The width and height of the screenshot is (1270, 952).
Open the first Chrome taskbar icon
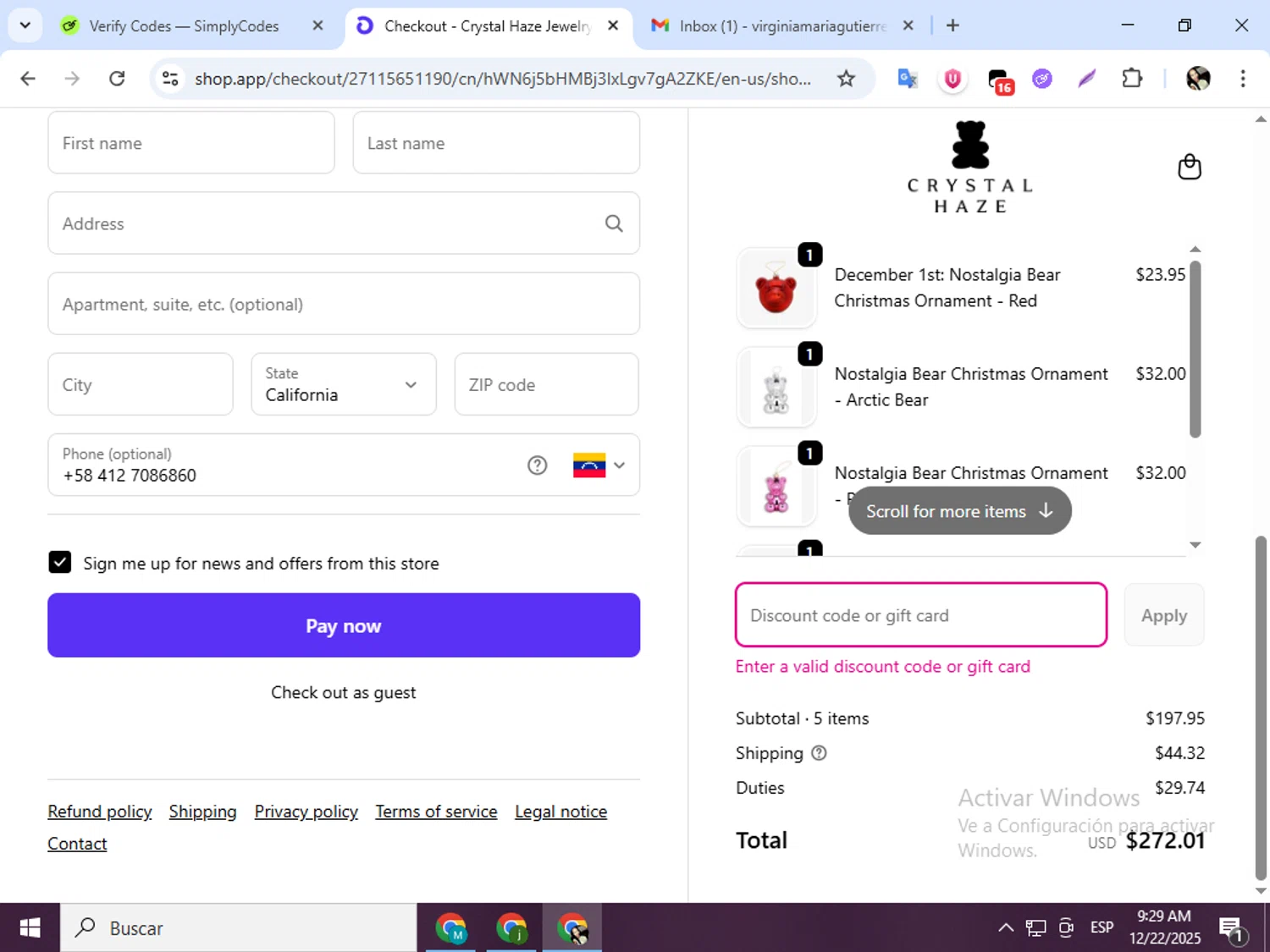450,928
